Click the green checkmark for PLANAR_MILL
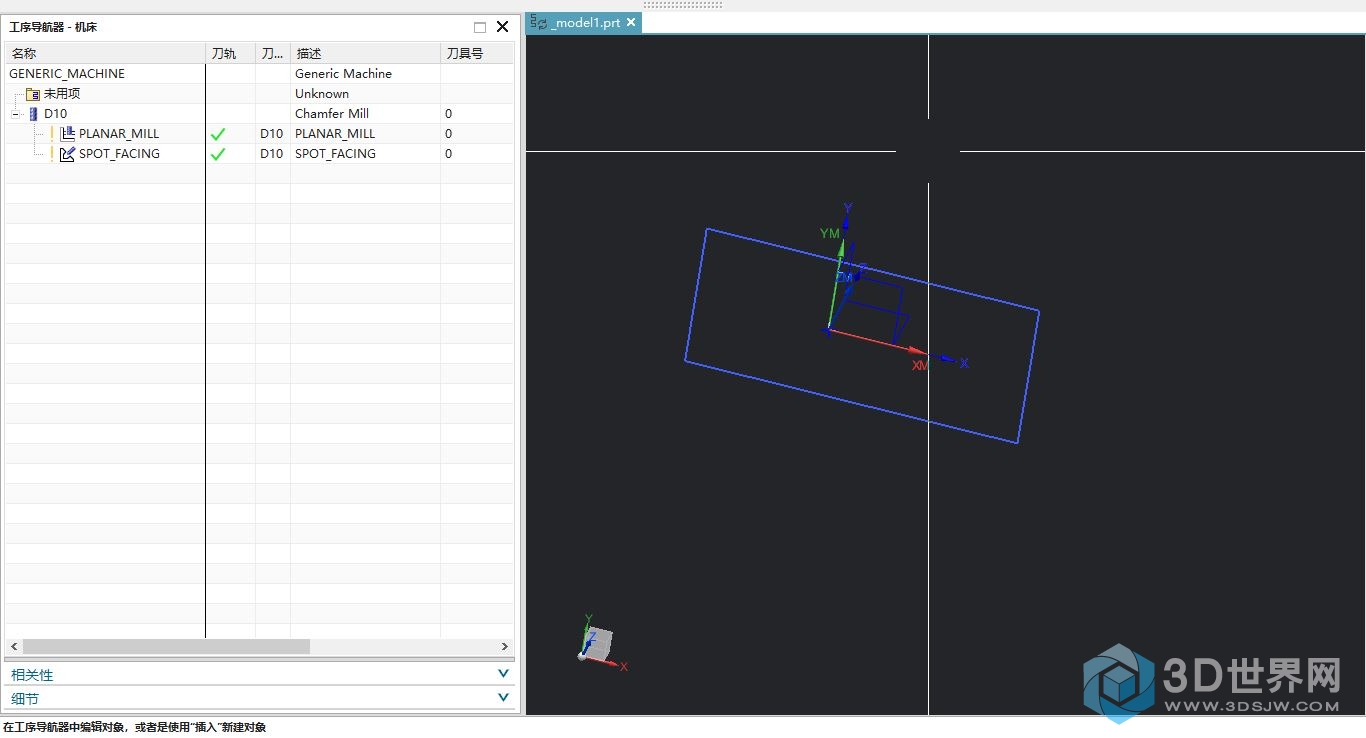 click(218, 134)
